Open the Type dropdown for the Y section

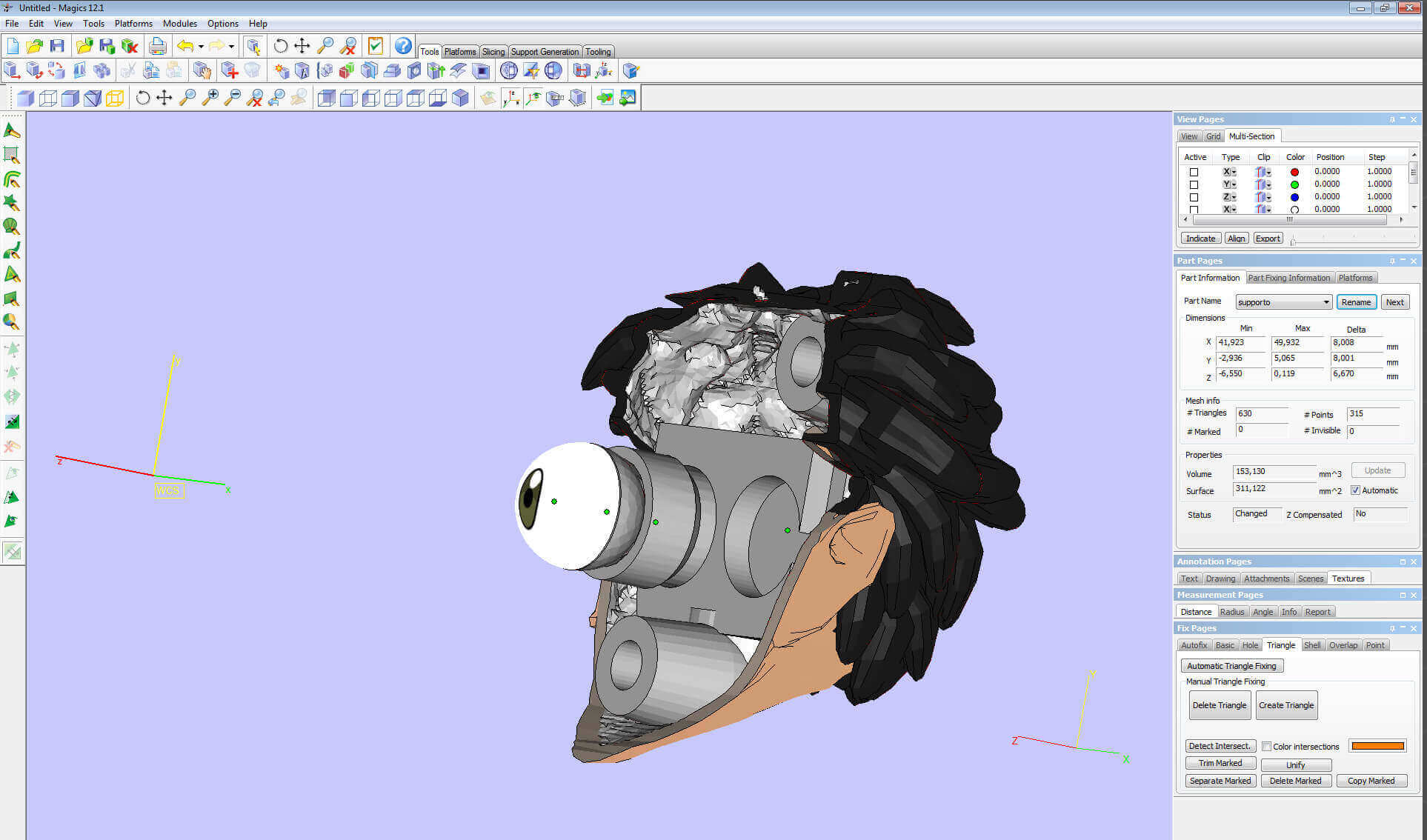1233,184
